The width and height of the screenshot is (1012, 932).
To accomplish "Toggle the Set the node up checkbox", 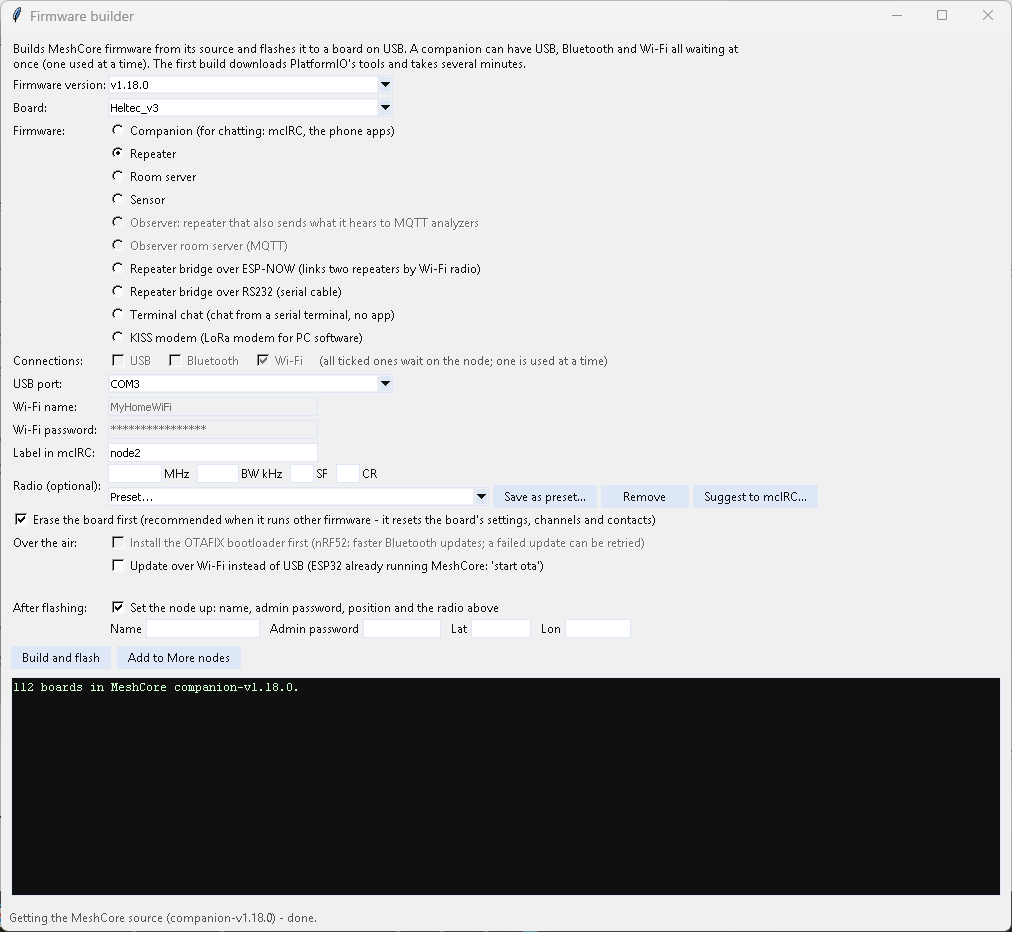I will click(x=118, y=607).
